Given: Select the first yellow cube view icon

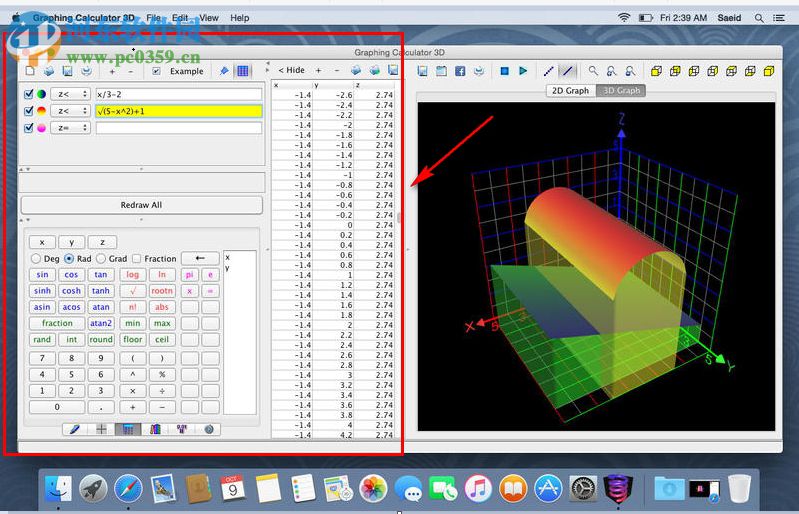Looking at the screenshot, I should tap(656, 71).
